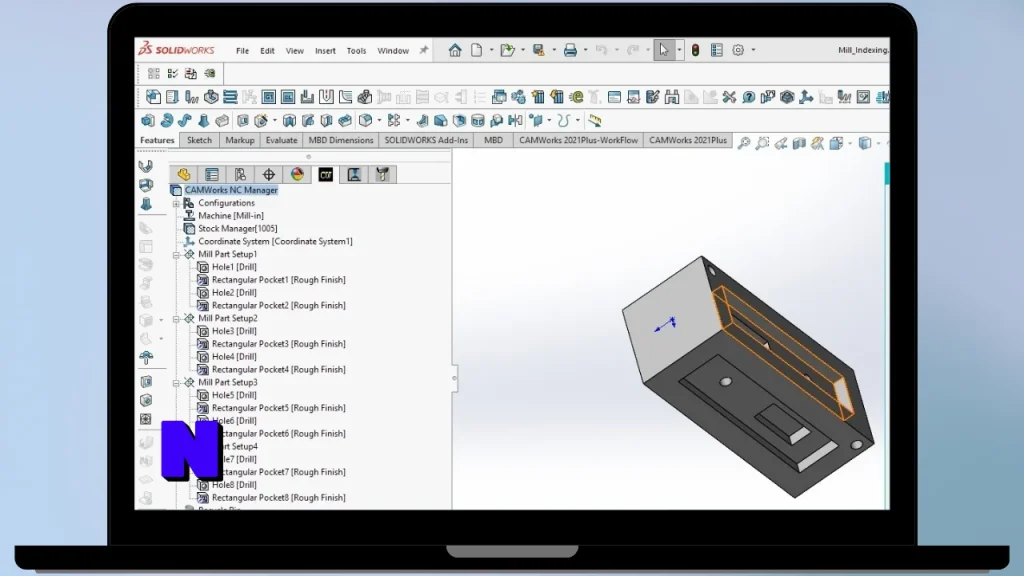Screen dimensions: 1024x576
Task: Expand the New document dropdown arrow
Action: pos(491,50)
